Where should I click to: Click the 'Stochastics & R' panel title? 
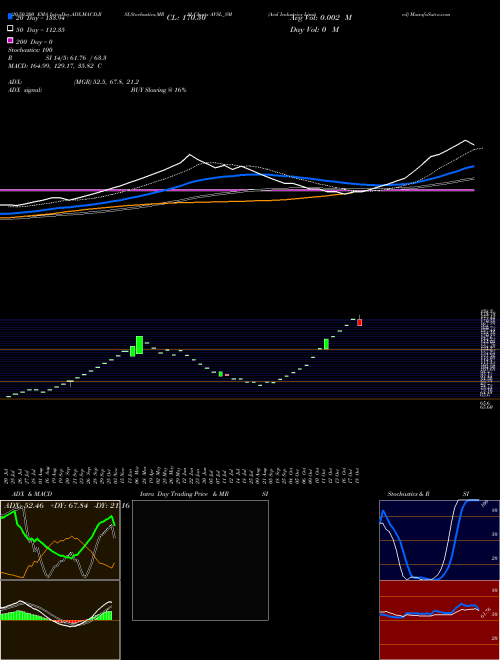coord(409,494)
